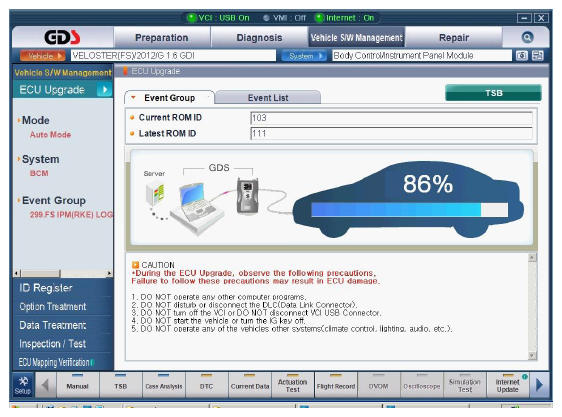Open Case Analysis from bottom toolbar

pos(163,385)
